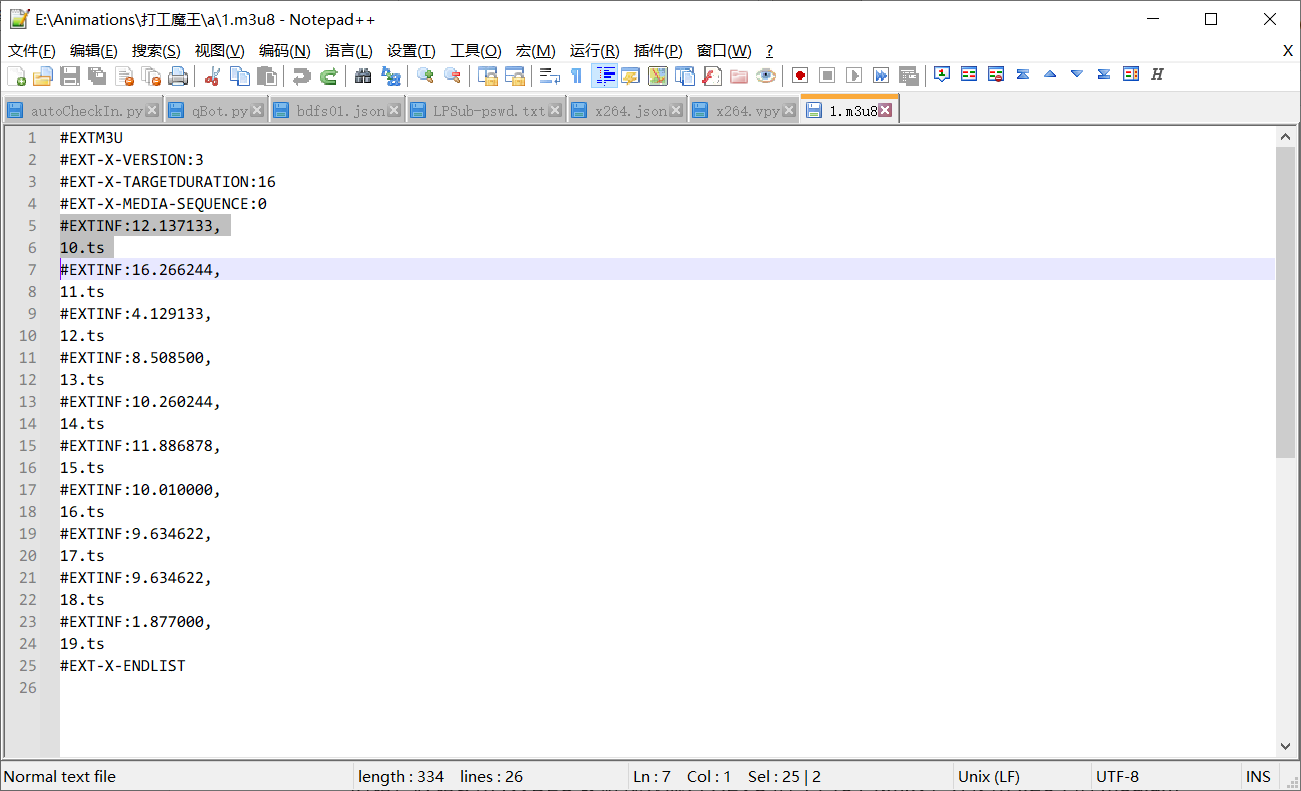Paste the clipboard with the toolbar icon
Image resolution: width=1301 pixels, height=791 pixels.
click(267, 75)
